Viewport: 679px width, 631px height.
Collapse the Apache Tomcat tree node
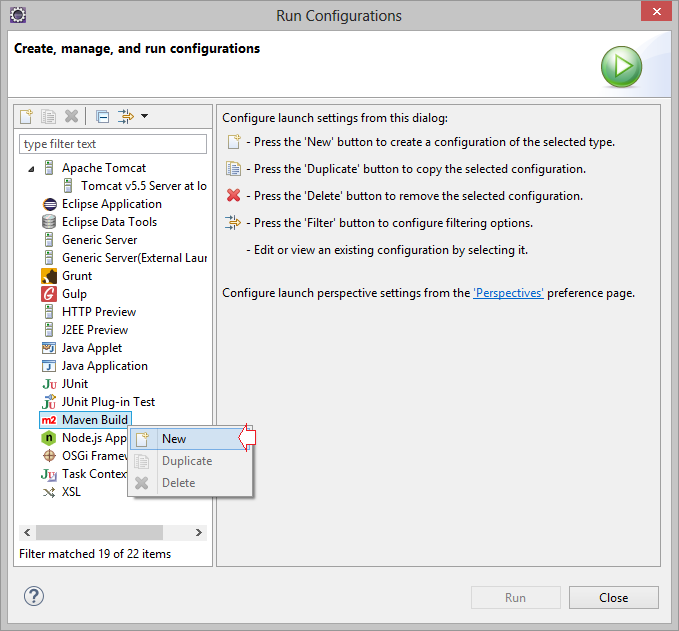(x=31, y=169)
